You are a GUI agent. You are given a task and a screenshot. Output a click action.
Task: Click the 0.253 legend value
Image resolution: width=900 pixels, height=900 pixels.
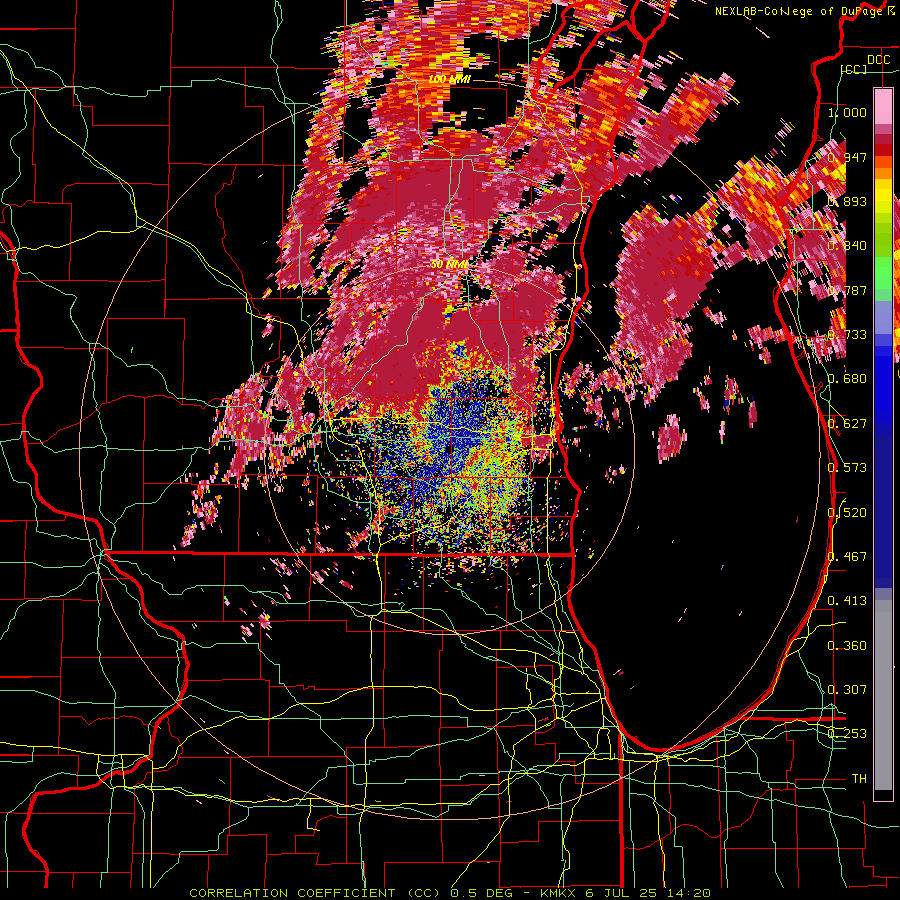pyautogui.click(x=847, y=734)
